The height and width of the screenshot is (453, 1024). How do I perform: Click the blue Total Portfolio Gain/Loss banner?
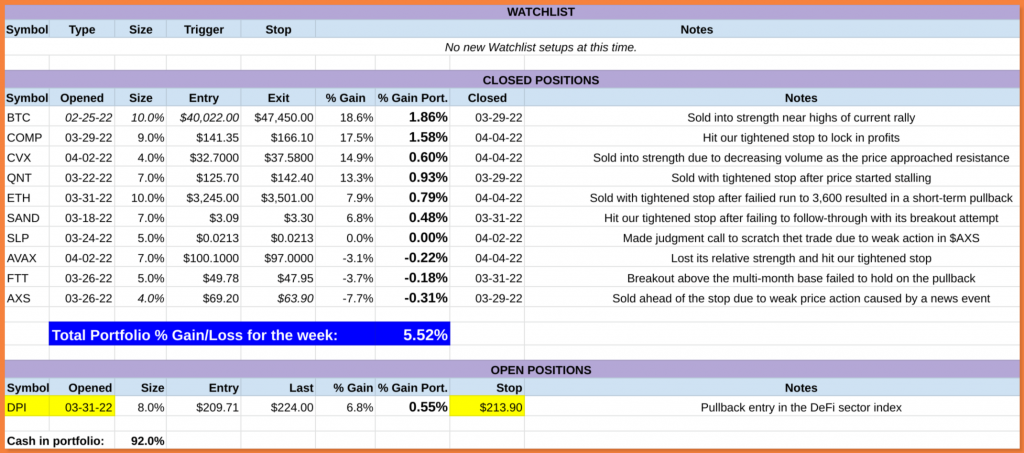coord(249,336)
